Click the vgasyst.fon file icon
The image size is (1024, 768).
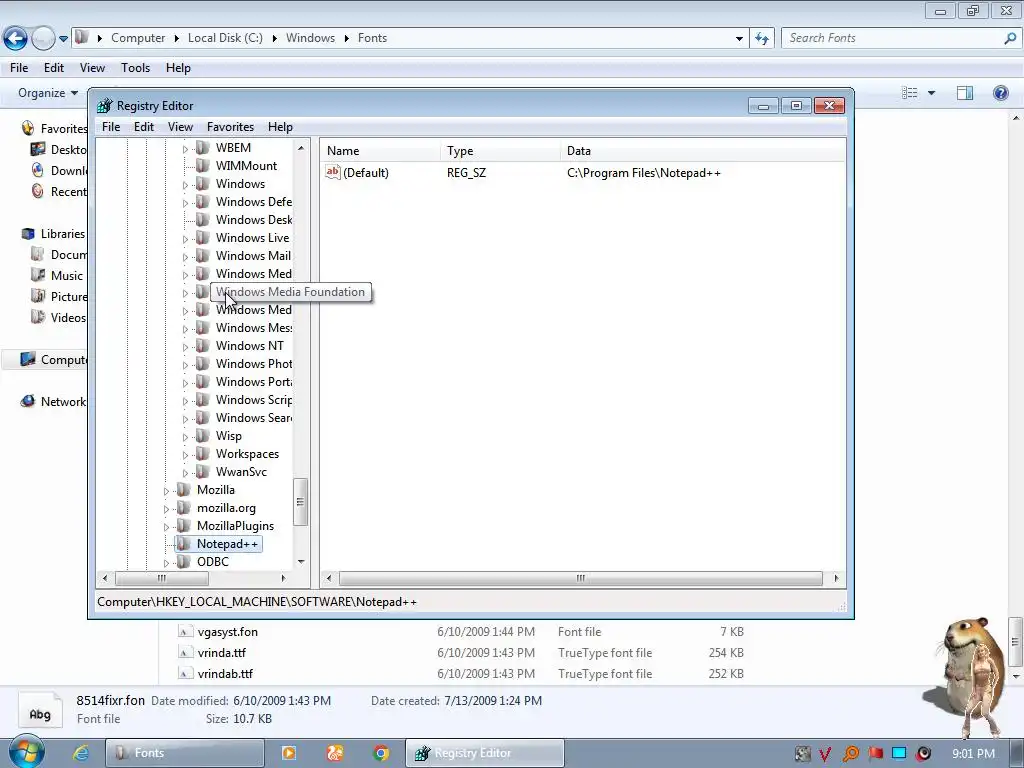click(185, 632)
